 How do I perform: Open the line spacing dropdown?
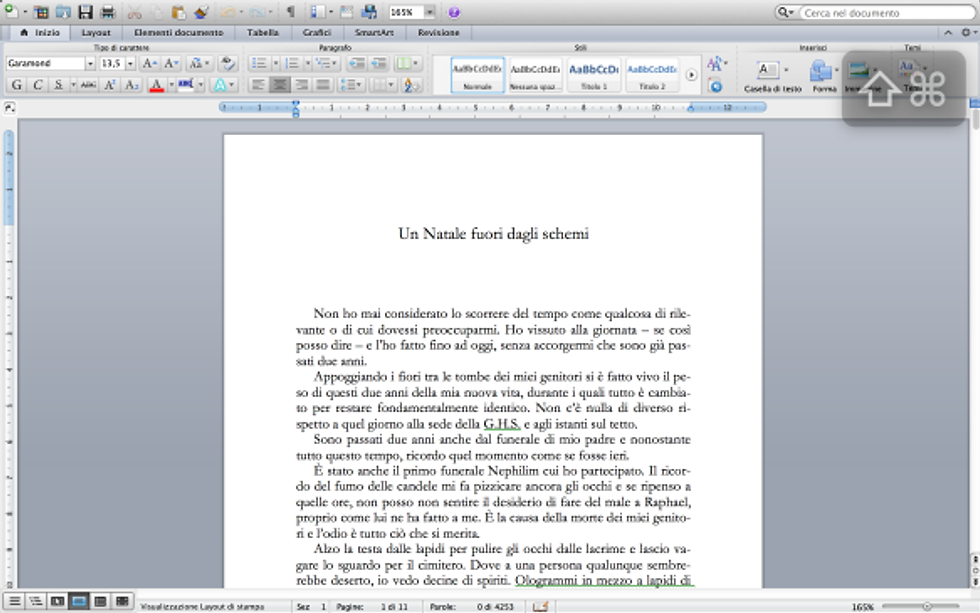tap(350, 84)
